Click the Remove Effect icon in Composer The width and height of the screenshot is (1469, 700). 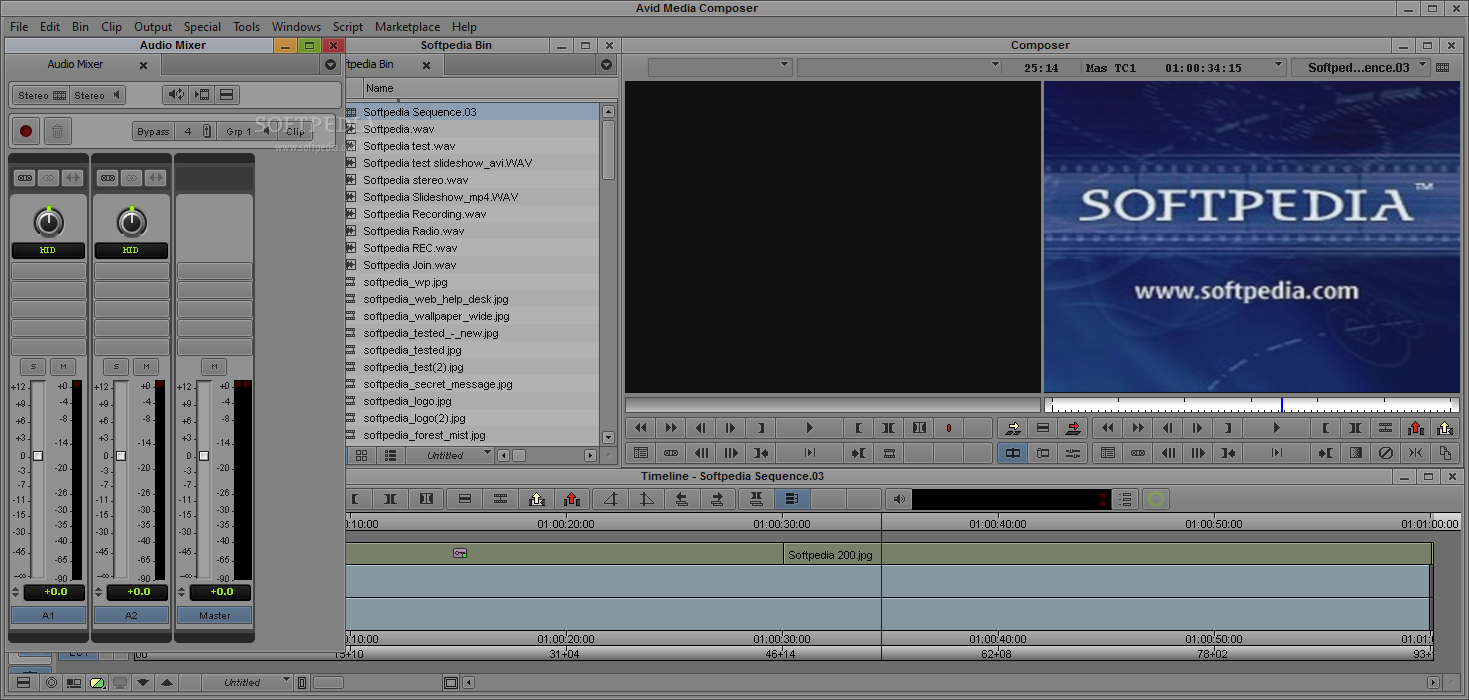[1385, 453]
